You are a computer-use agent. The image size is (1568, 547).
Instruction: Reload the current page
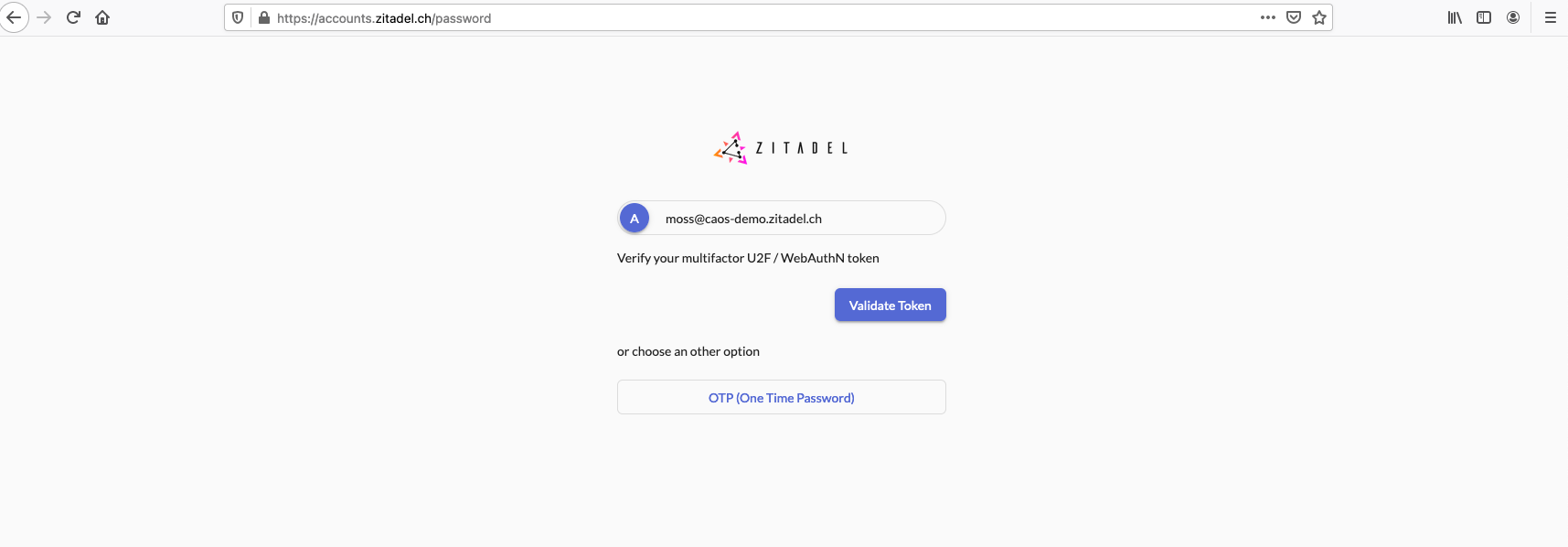[73, 17]
